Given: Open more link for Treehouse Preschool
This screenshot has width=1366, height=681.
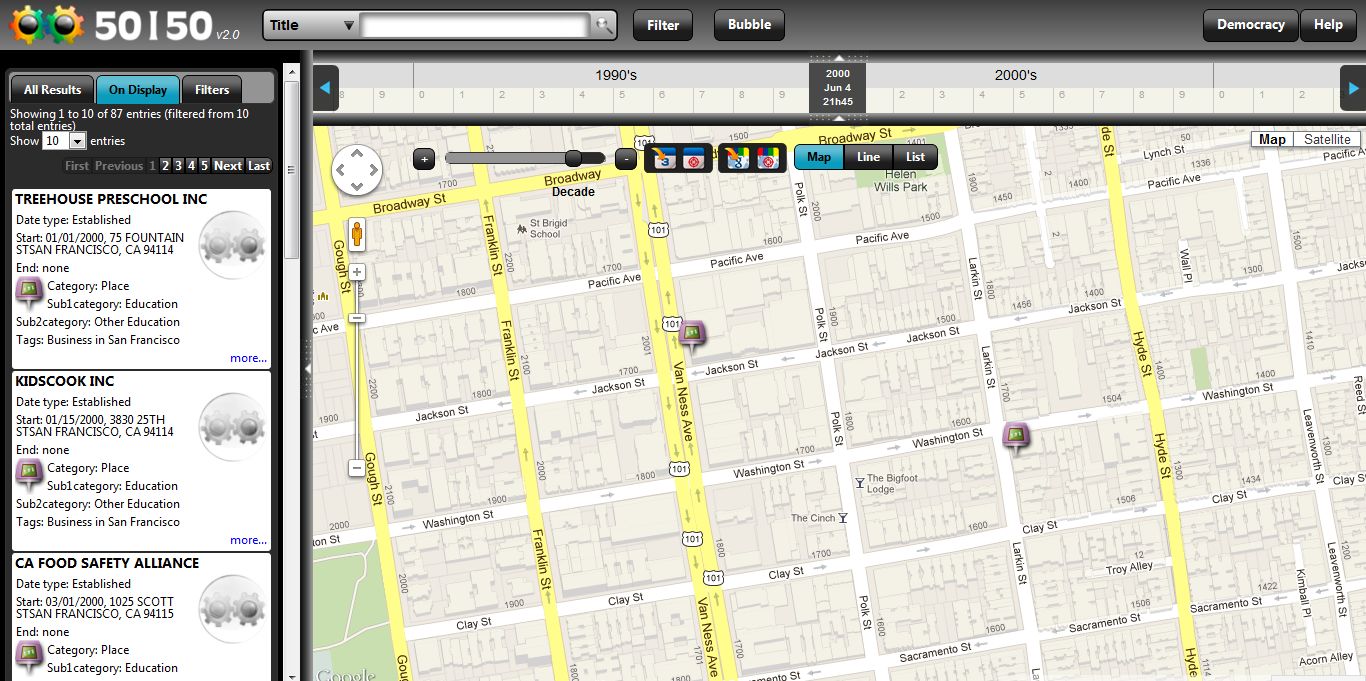Looking at the screenshot, I should point(248,358).
